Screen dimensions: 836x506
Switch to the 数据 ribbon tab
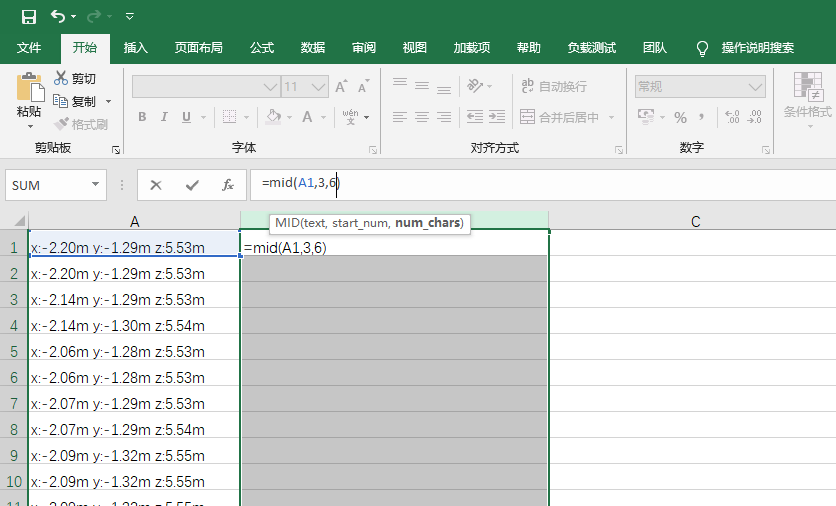pyautogui.click(x=312, y=48)
